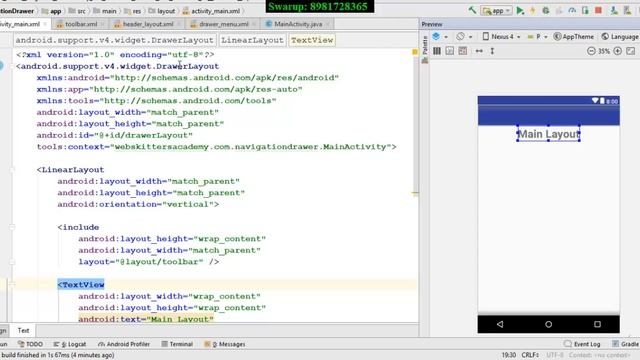Click the app folder in navigation bar
This screenshot has height=360, width=640.
[x=52, y=11]
